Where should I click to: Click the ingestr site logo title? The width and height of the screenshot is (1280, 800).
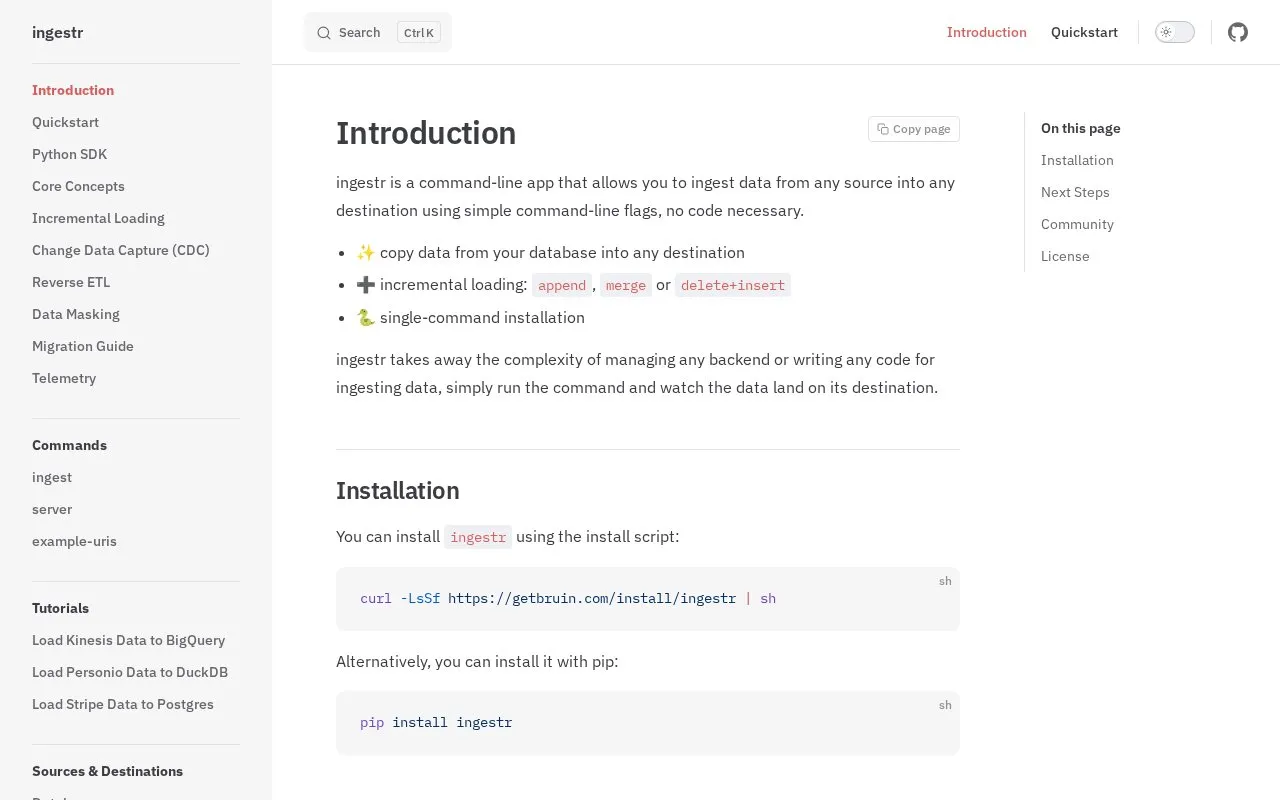click(58, 32)
